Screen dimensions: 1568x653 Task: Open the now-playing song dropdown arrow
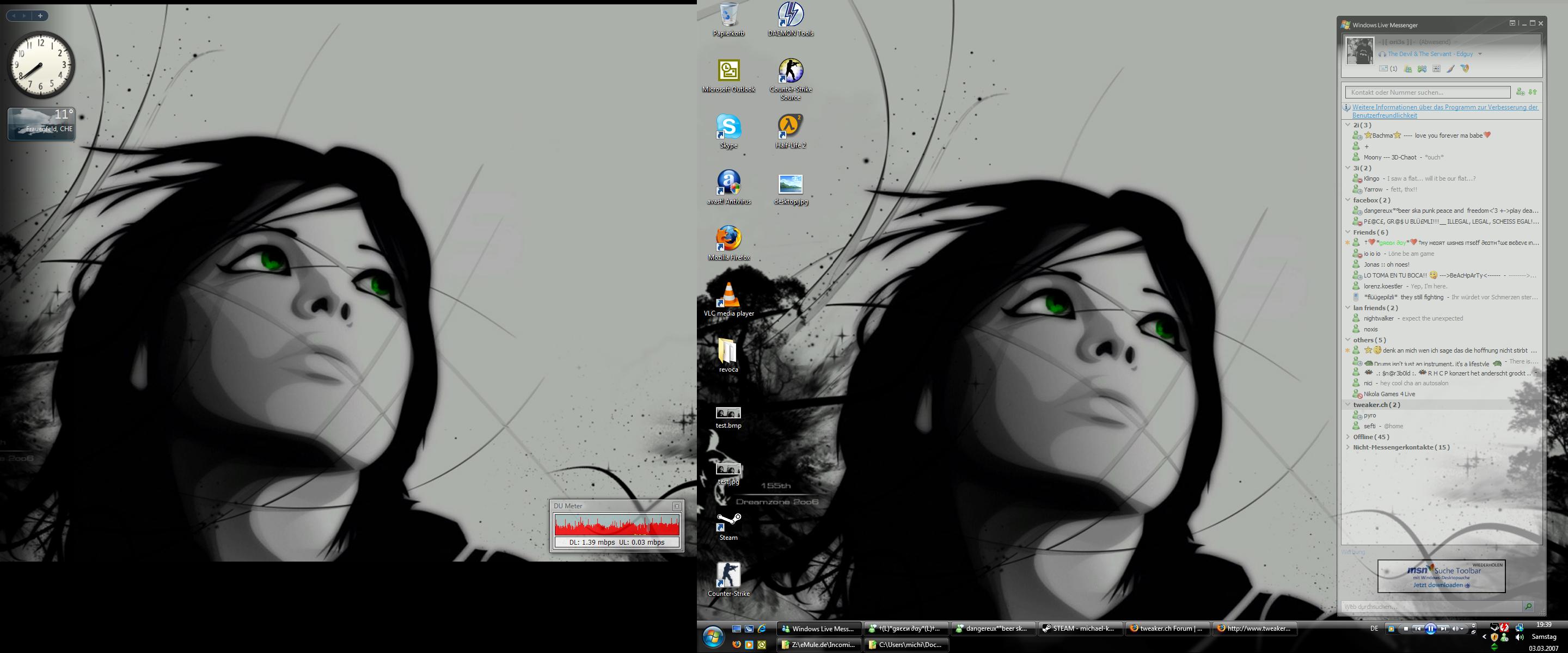tap(1480, 54)
